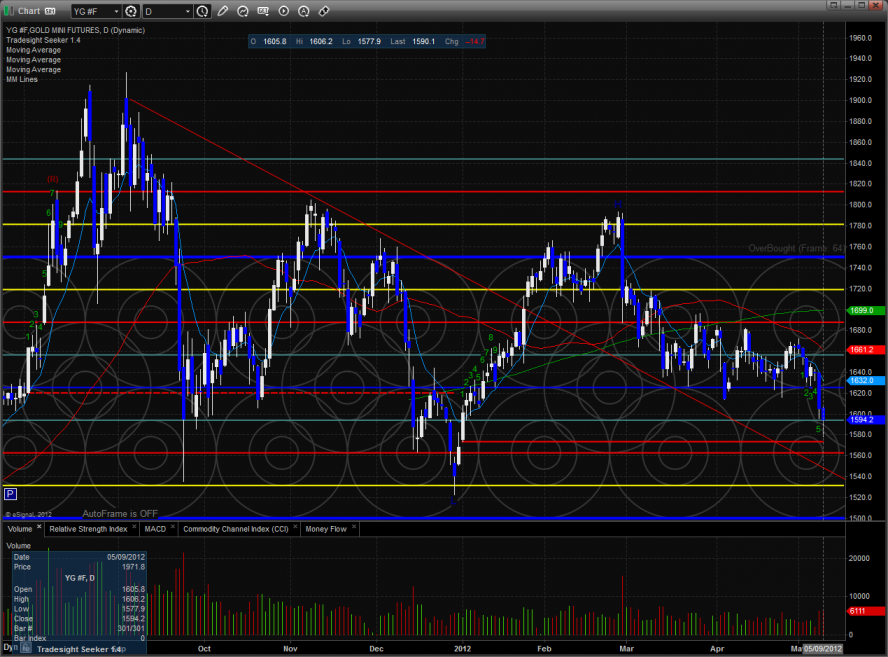
Task: Click the symbol settings gear icon
Action: 130,11
